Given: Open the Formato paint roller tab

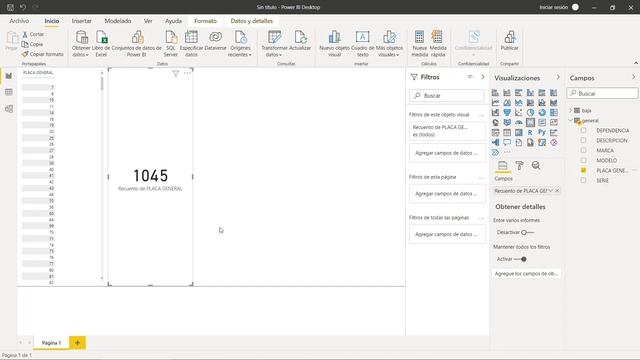Looking at the screenshot, I should tap(519, 165).
